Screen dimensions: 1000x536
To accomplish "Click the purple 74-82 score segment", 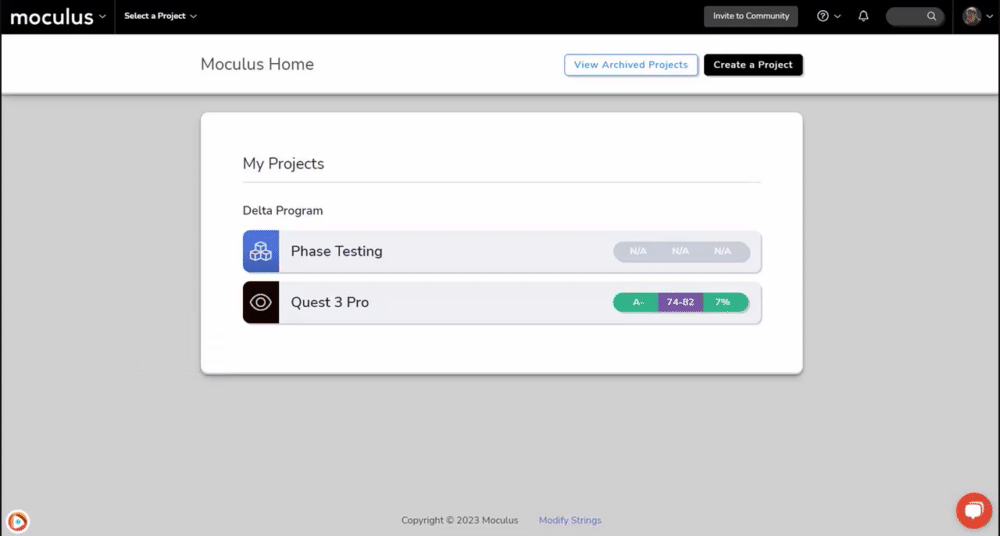I will pyautogui.click(x=680, y=302).
